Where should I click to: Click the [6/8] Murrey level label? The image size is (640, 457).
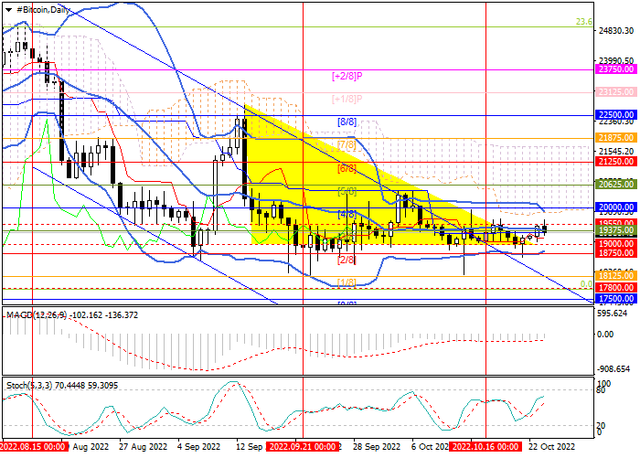pyautogui.click(x=347, y=168)
